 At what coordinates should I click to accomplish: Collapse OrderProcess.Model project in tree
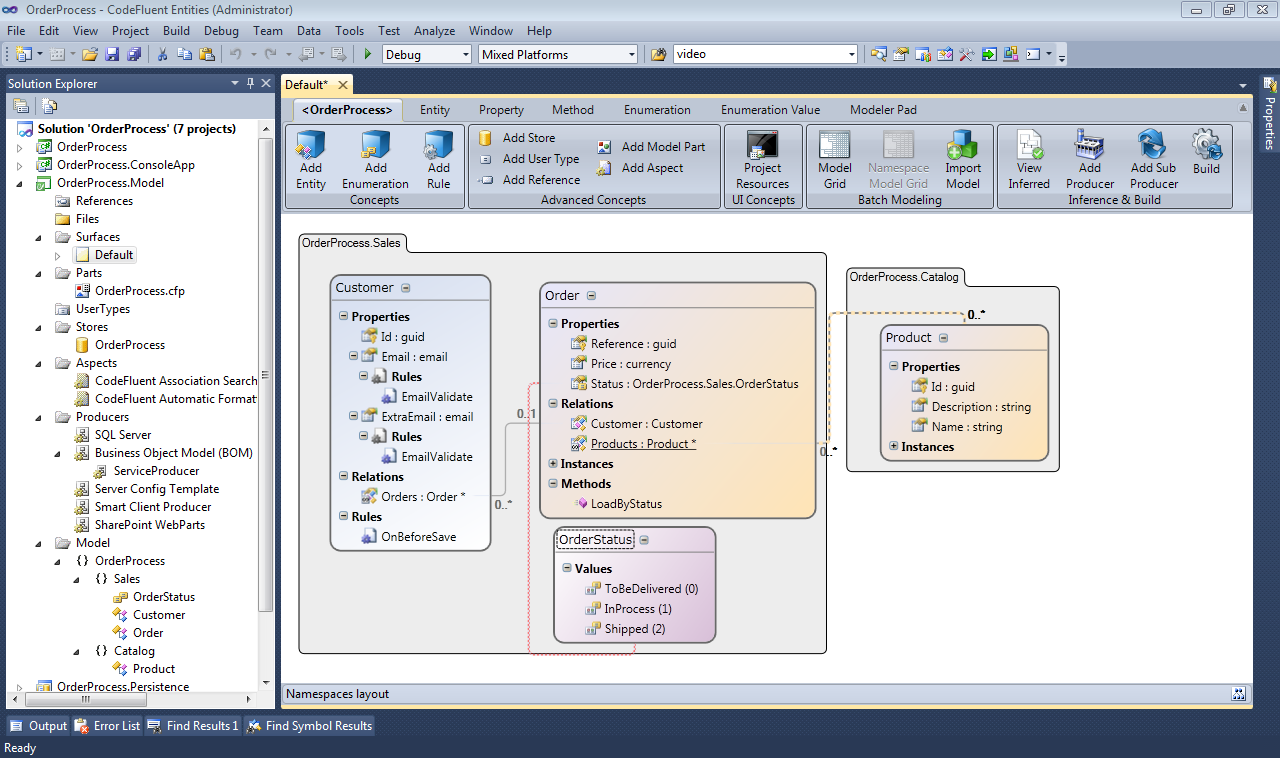point(19,183)
